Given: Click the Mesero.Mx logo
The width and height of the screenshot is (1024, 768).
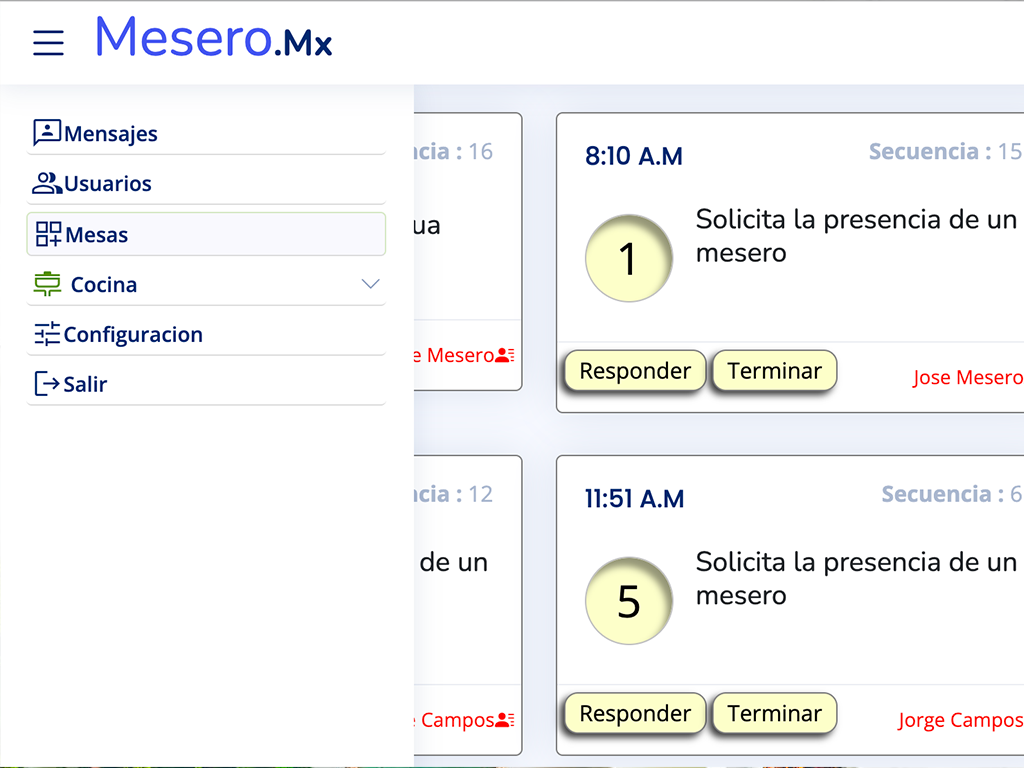Looking at the screenshot, I should click(x=213, y=38).
